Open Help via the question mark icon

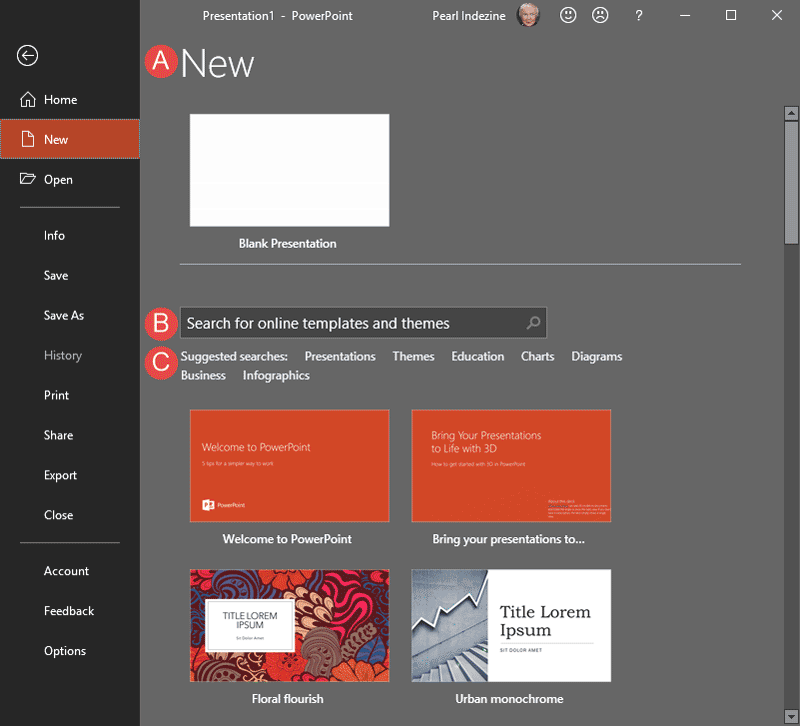point(638,15)
